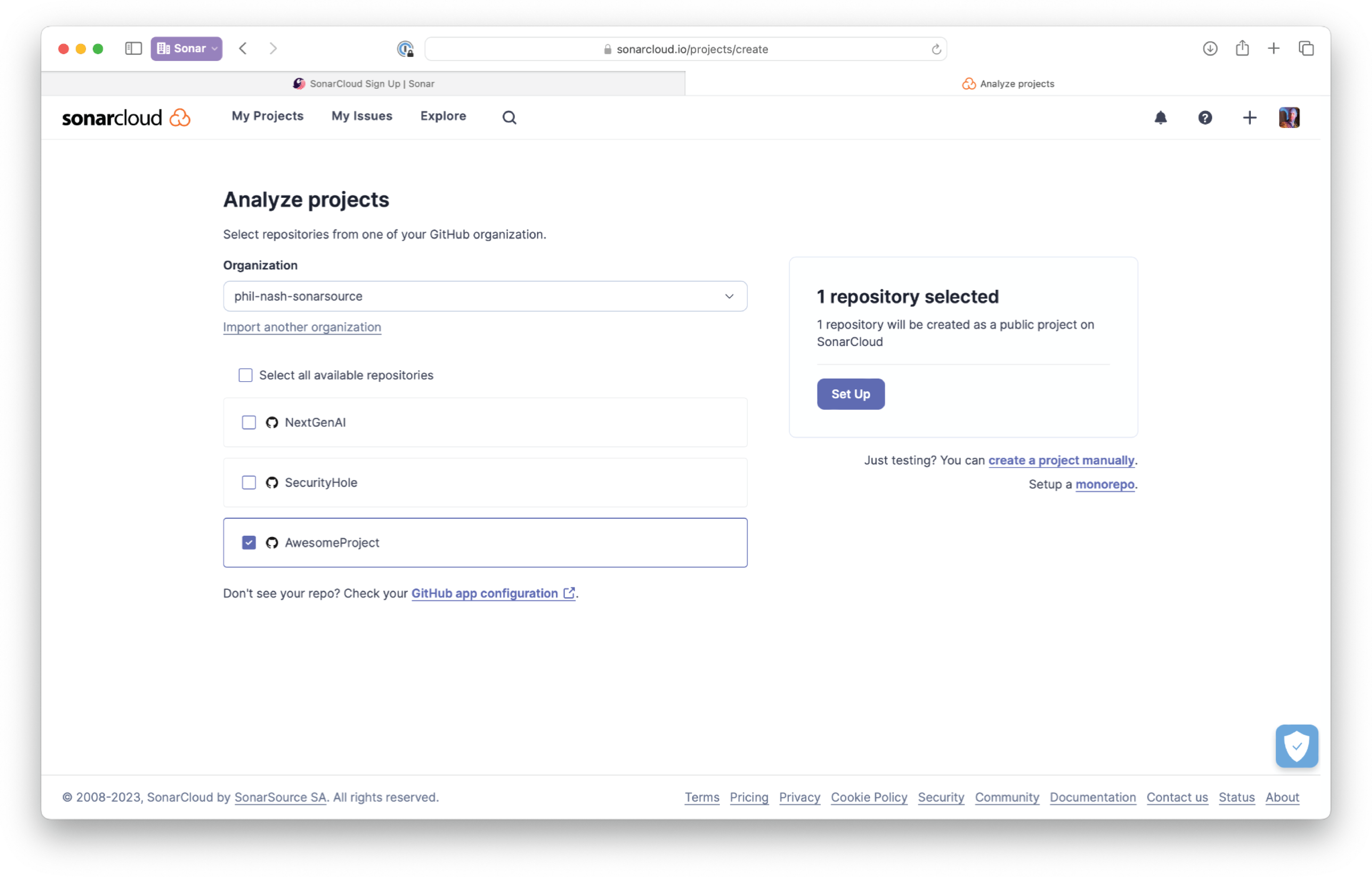The image size is (1372, 877).
Task: Open the search magnifier
Action: tap(509, 117)
